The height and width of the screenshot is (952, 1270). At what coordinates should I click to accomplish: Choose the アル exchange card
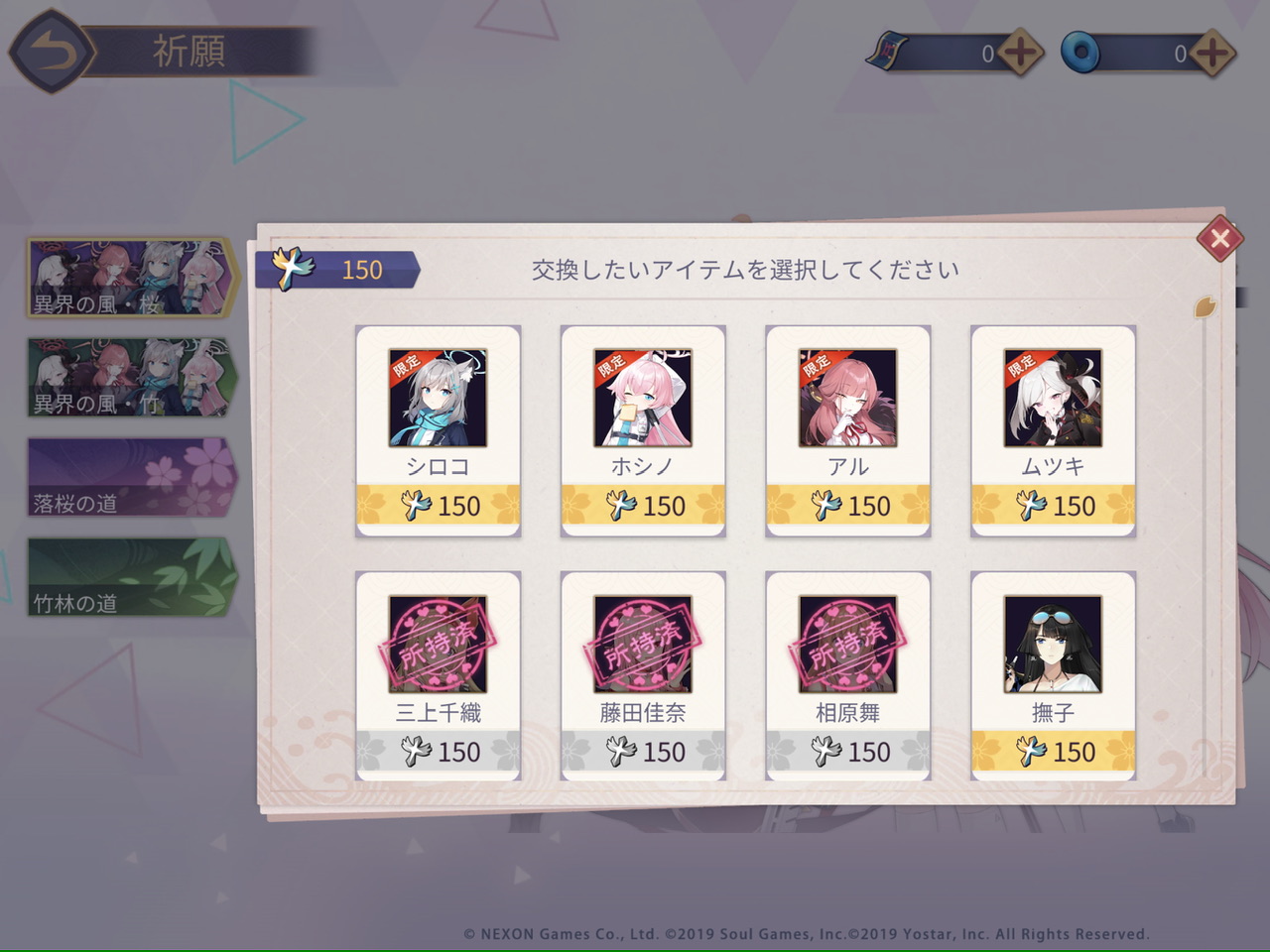click(848, 430)
